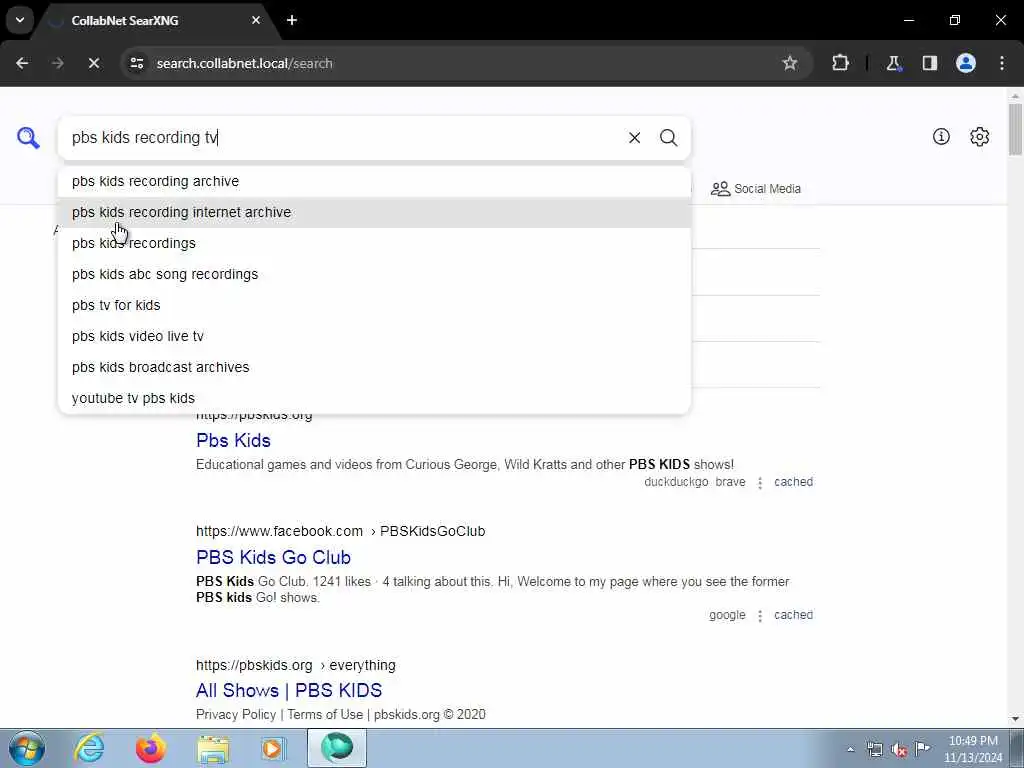
Task: Switch to Social Media category tab
Action: [x=756, y=189]
